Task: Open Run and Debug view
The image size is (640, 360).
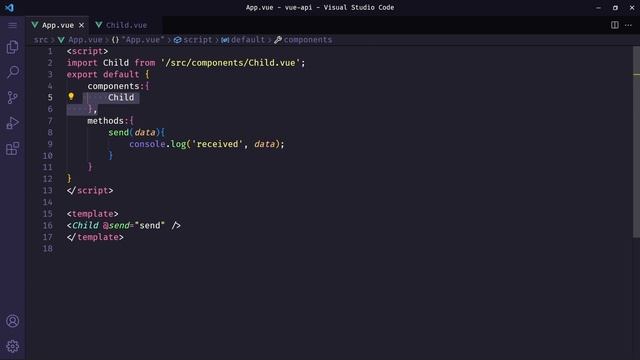Action: (x=13, y=123)
